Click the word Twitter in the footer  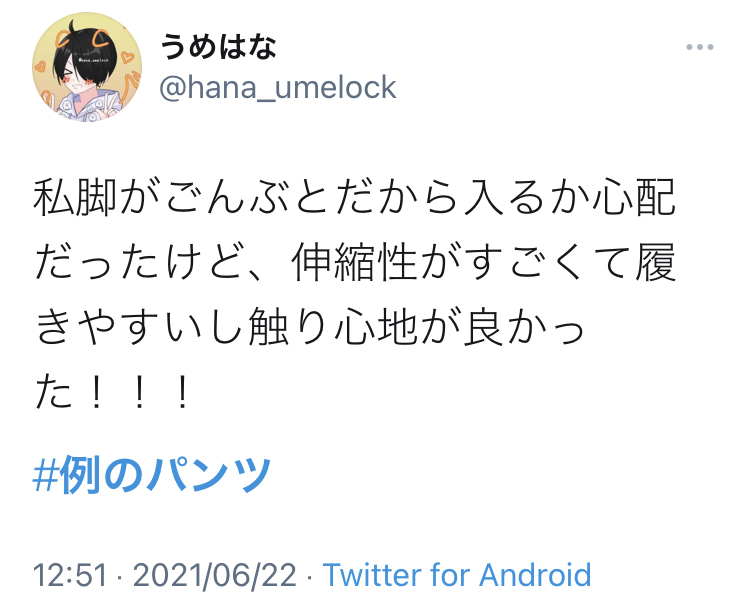[372, 574]
